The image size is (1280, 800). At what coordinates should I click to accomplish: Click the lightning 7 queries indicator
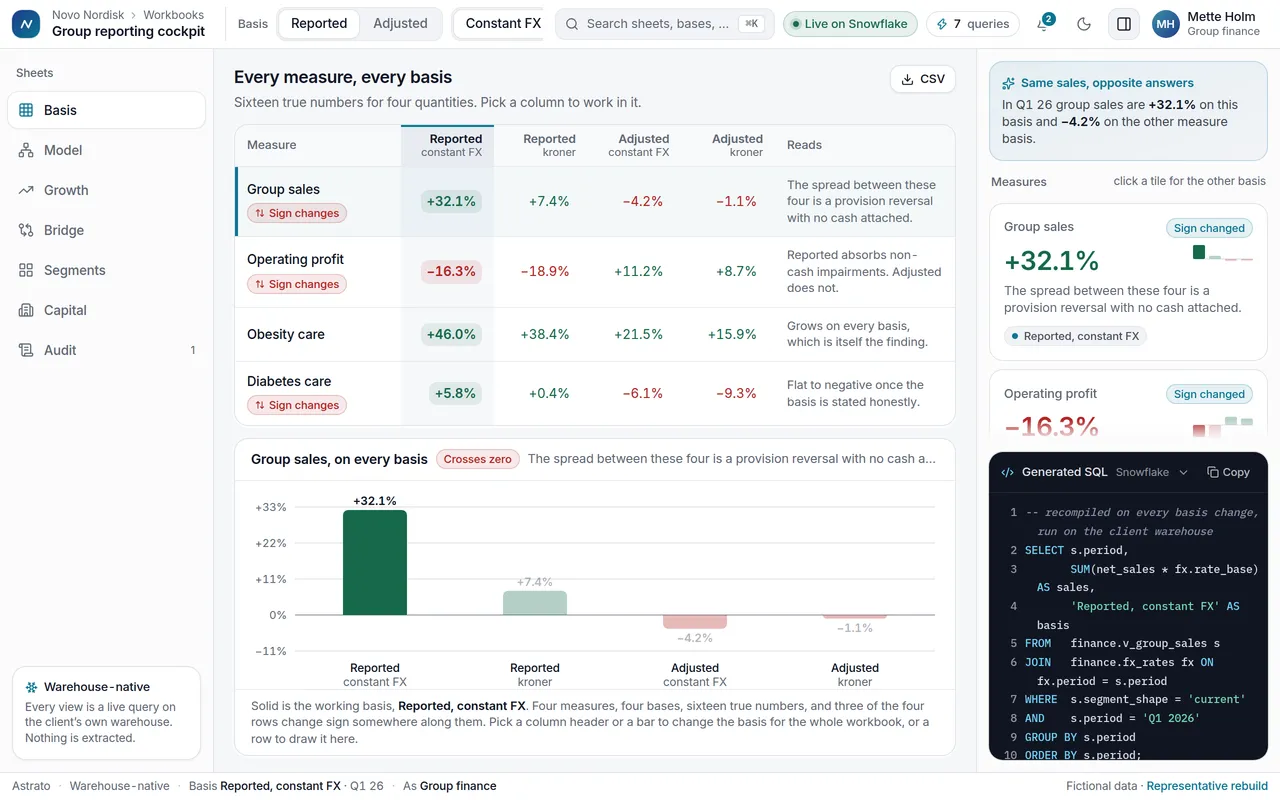pyautogui.click(x=972, y=24)
